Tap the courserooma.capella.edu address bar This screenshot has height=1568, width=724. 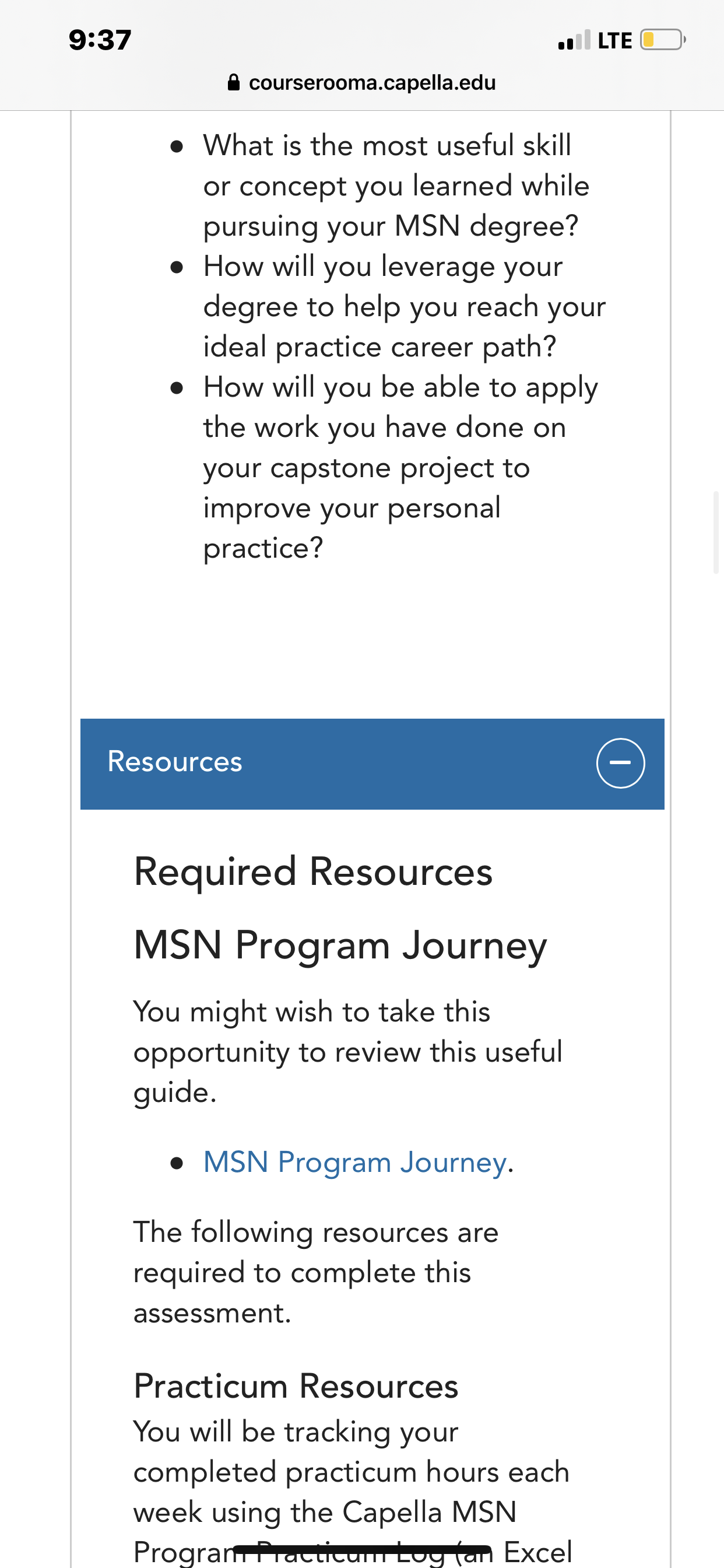(x=362, y=82)
